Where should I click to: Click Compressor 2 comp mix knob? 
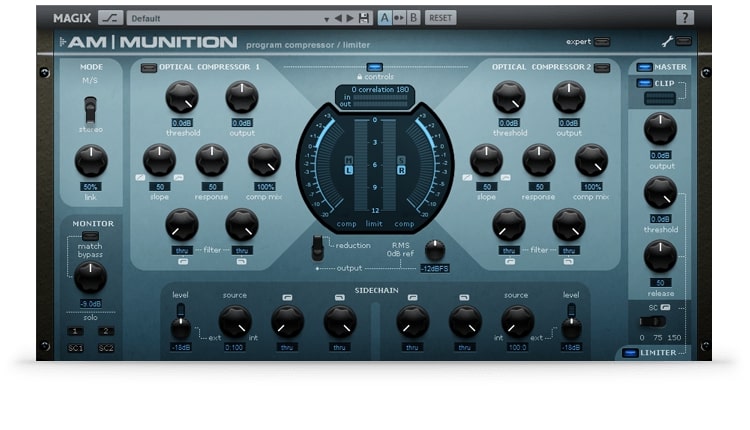pos(591,160)
